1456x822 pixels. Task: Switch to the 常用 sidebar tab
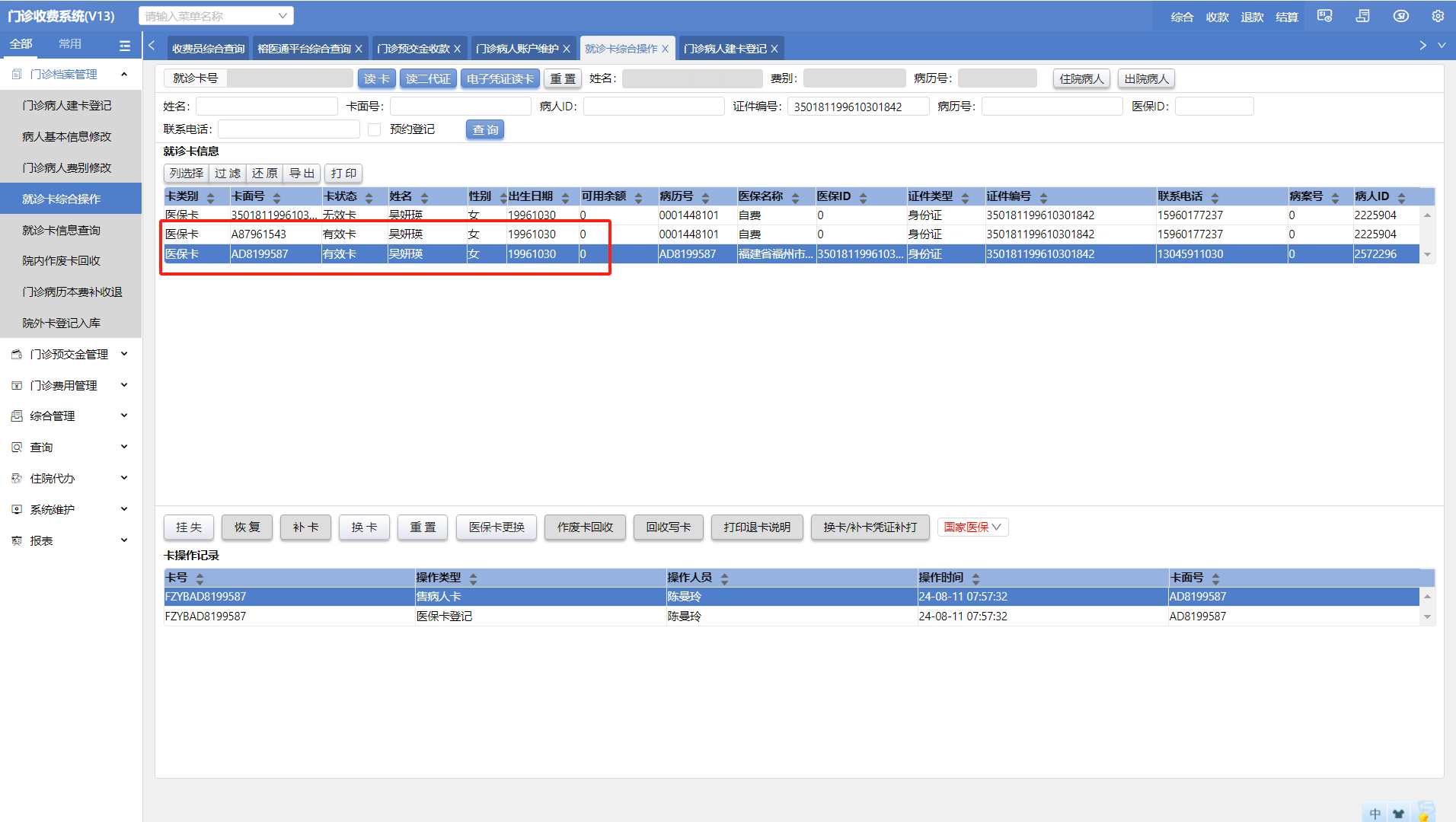point(70,44)
